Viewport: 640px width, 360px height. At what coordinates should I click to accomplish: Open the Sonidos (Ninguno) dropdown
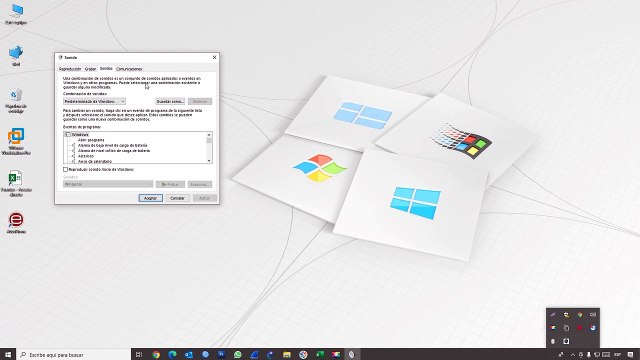108,184
